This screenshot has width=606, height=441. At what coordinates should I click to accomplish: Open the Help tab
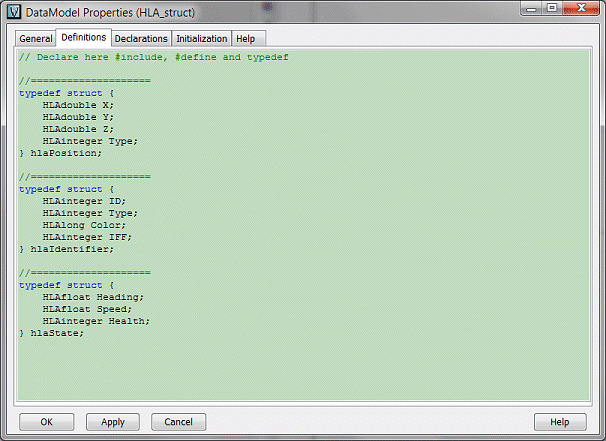click(245, 39)
